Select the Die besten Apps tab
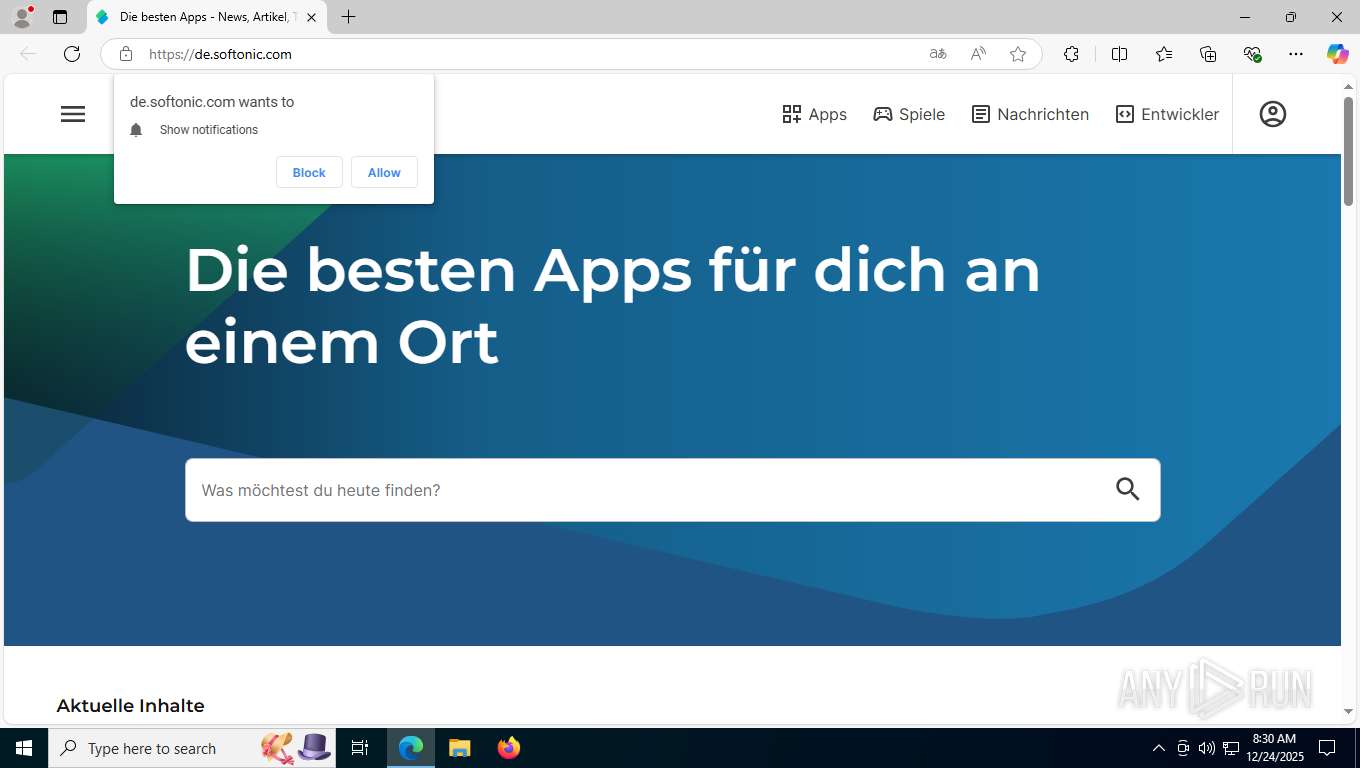 coord(207,17)
